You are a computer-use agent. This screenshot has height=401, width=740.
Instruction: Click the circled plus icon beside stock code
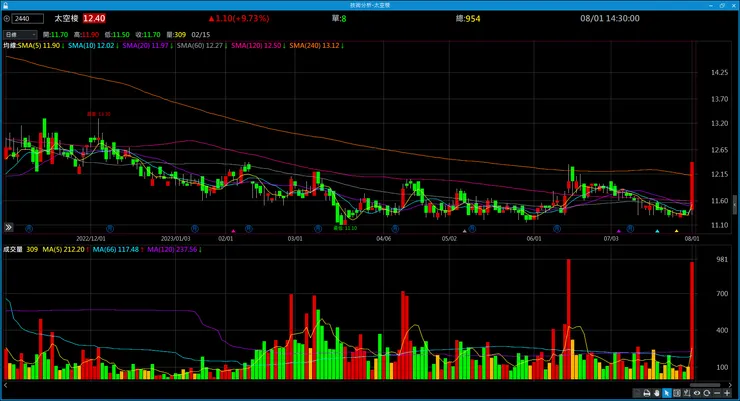6,18
